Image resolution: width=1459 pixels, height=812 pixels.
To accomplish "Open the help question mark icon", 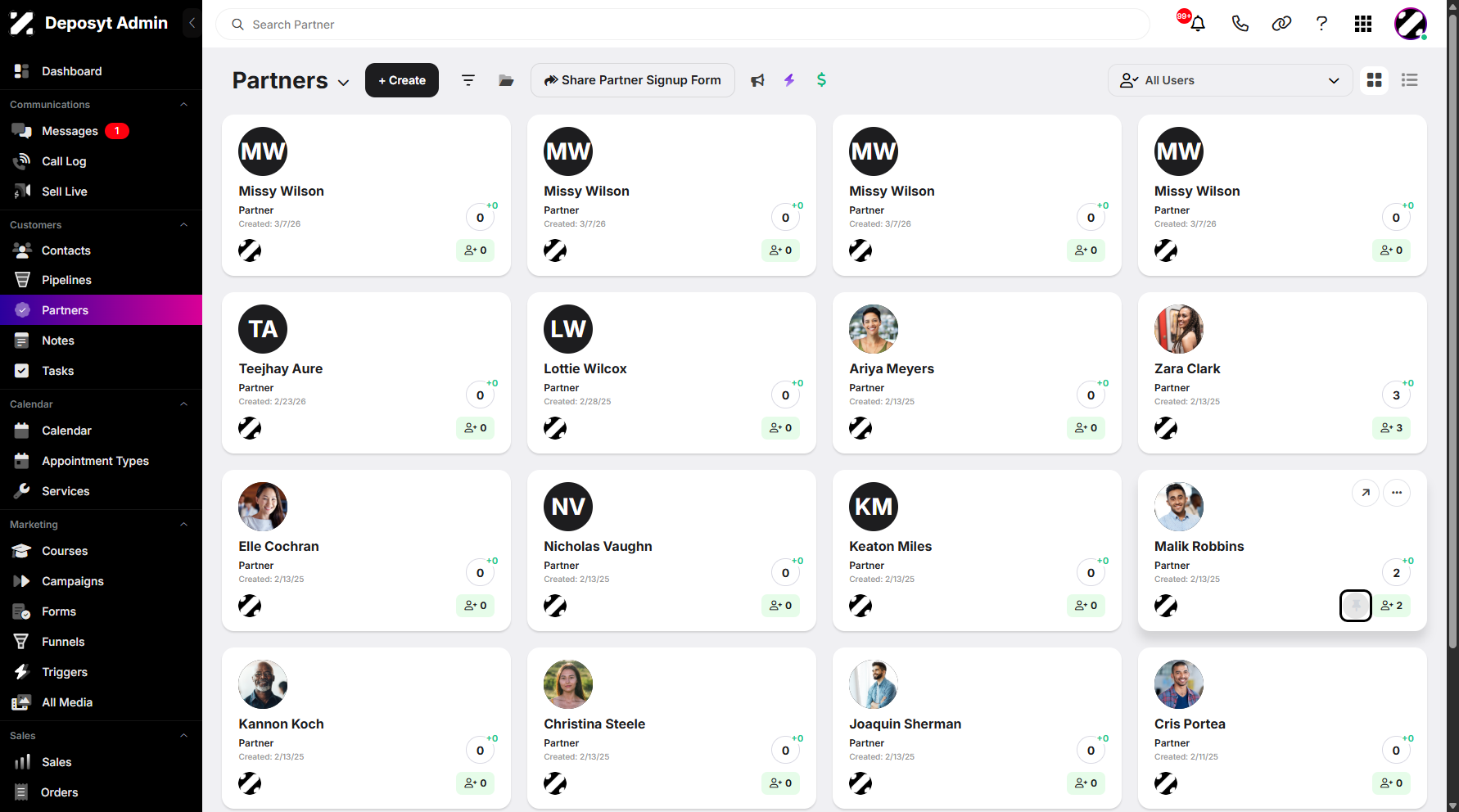I will tap(1321, 24).
